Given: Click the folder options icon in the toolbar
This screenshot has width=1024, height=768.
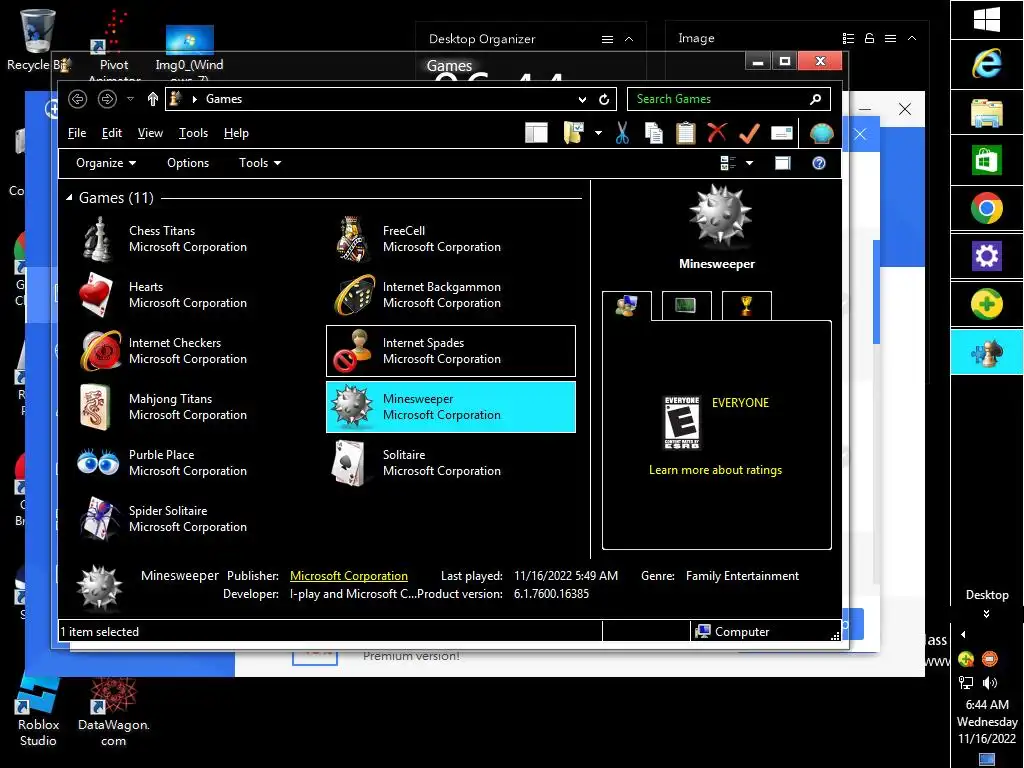Looking at the screenshot, I should [573, 133].
